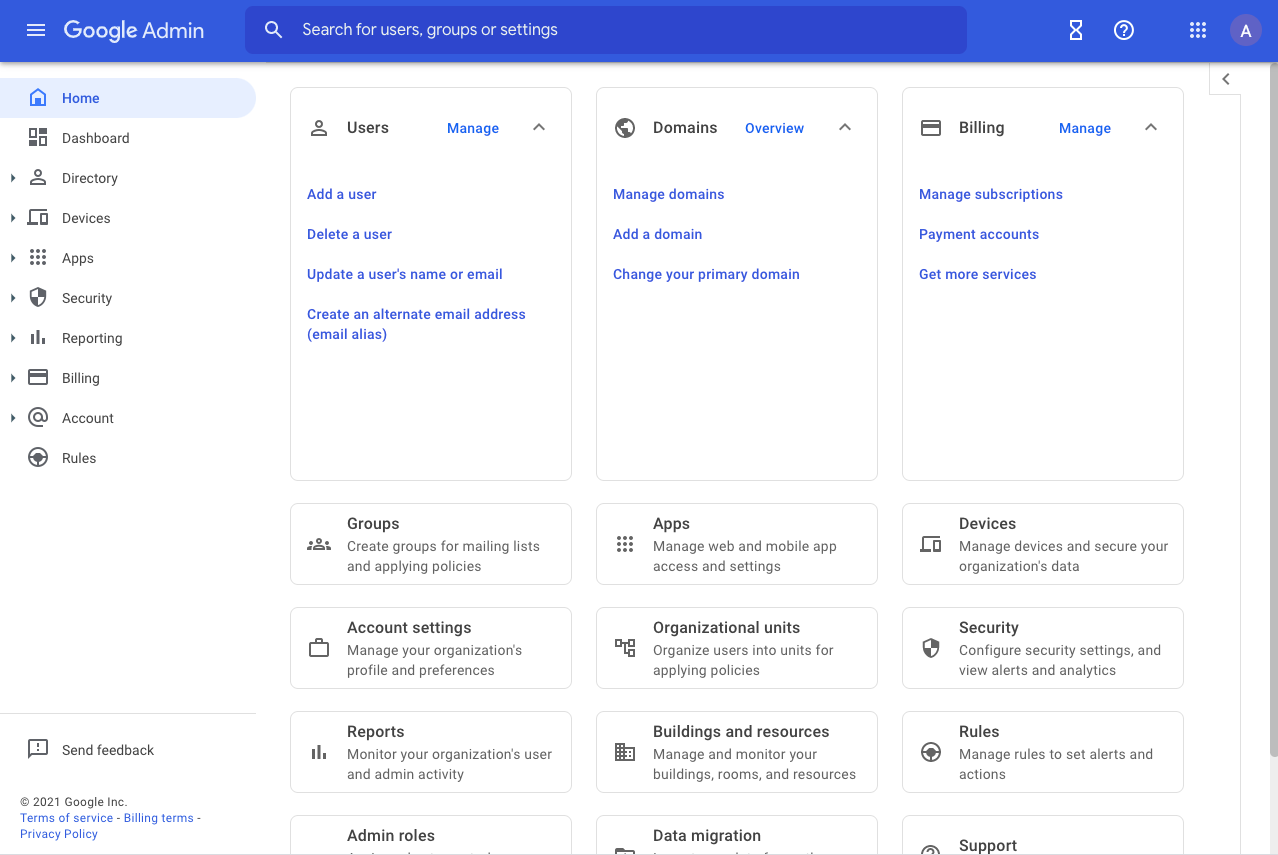
Task: Click Add a user link
Action: [x=342, y=194]
